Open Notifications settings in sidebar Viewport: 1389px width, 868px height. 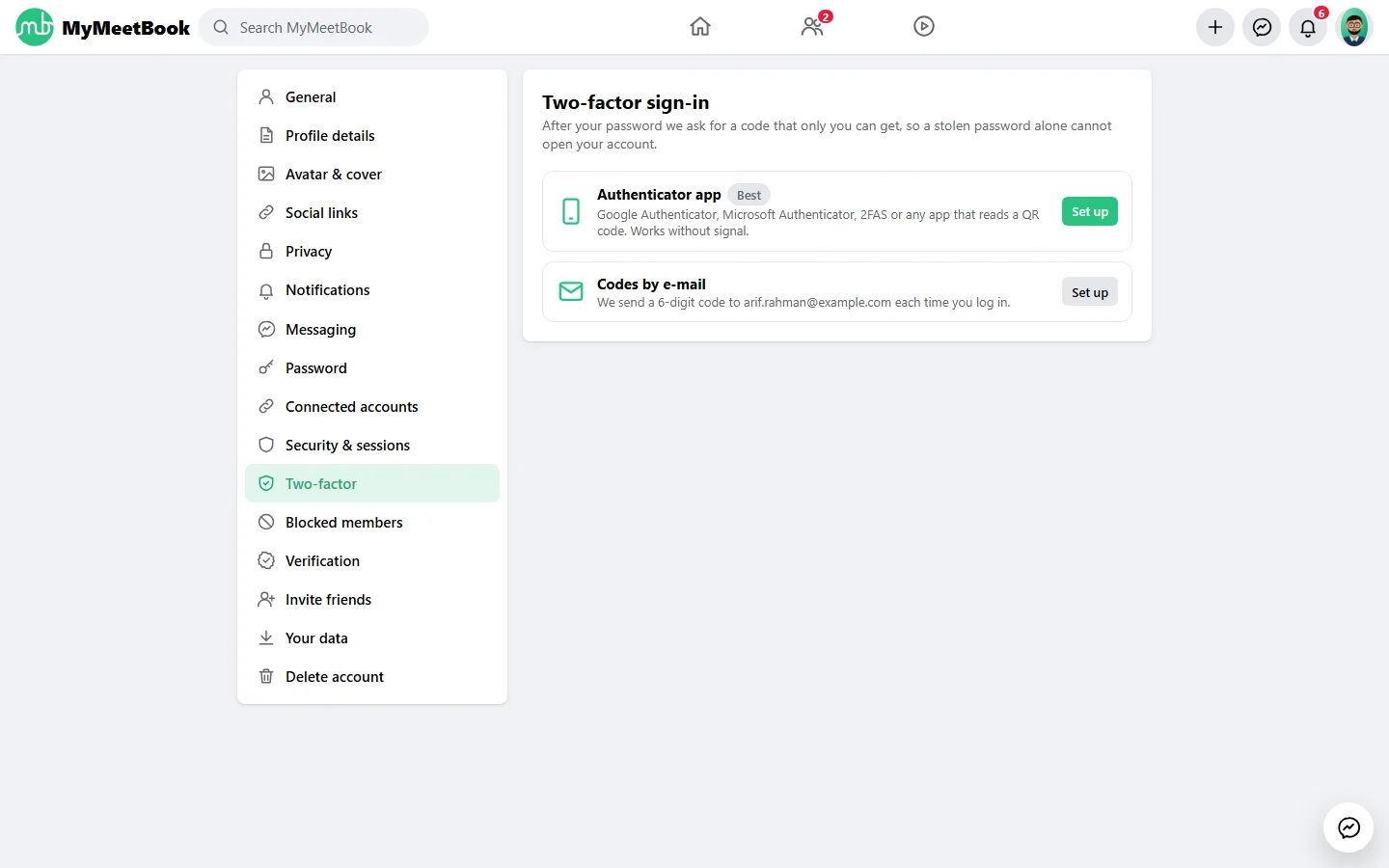(x=372, y=290)
